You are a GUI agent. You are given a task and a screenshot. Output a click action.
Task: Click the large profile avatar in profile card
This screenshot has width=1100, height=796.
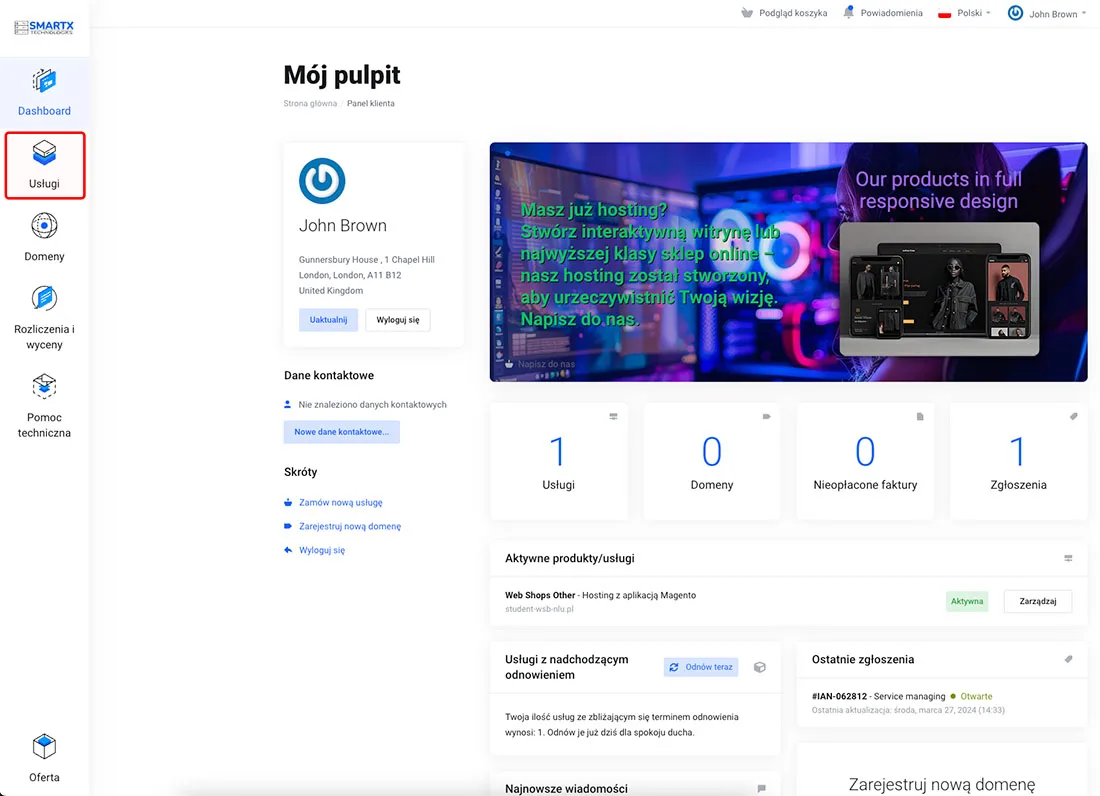point(322,181)
